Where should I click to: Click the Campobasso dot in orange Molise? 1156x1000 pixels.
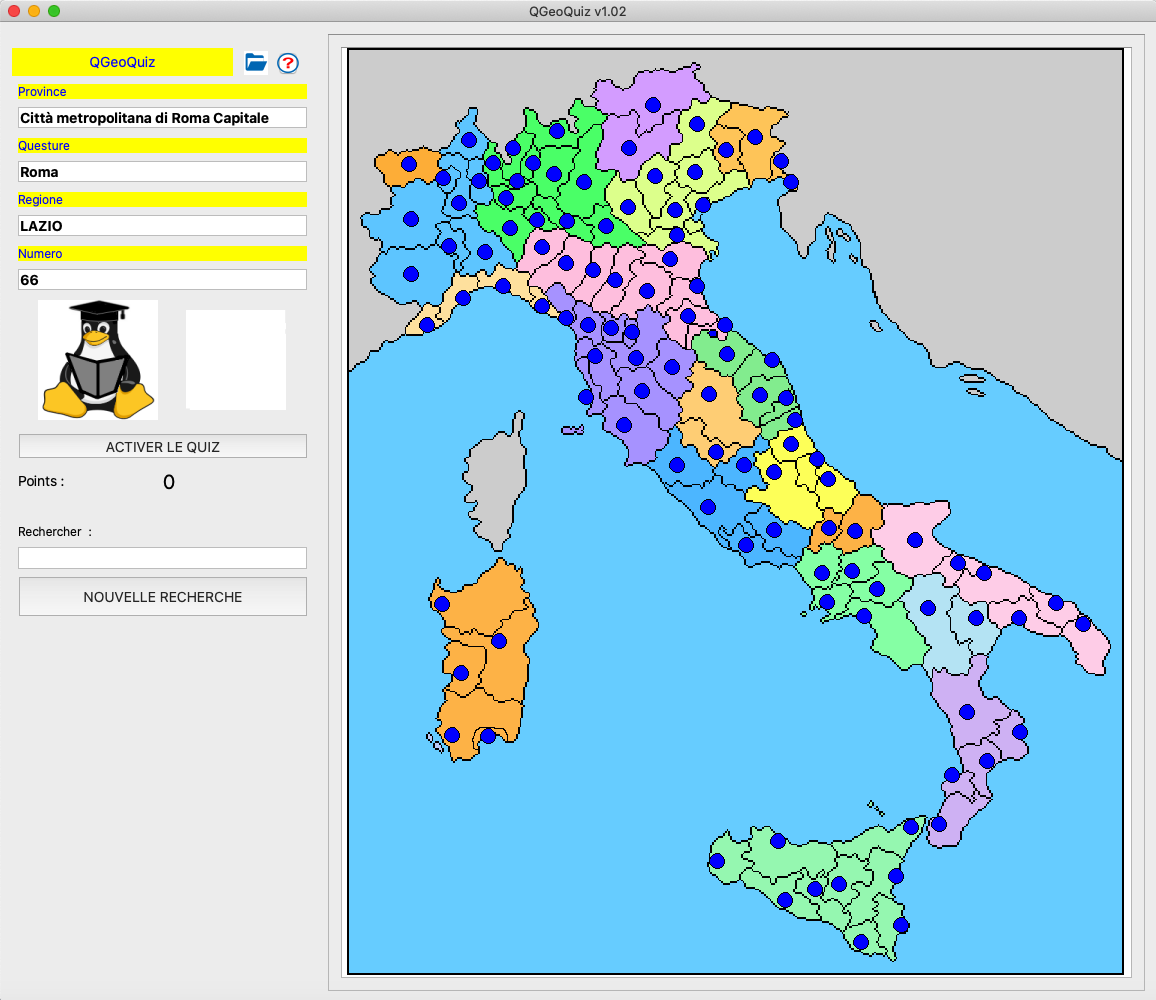855,530
